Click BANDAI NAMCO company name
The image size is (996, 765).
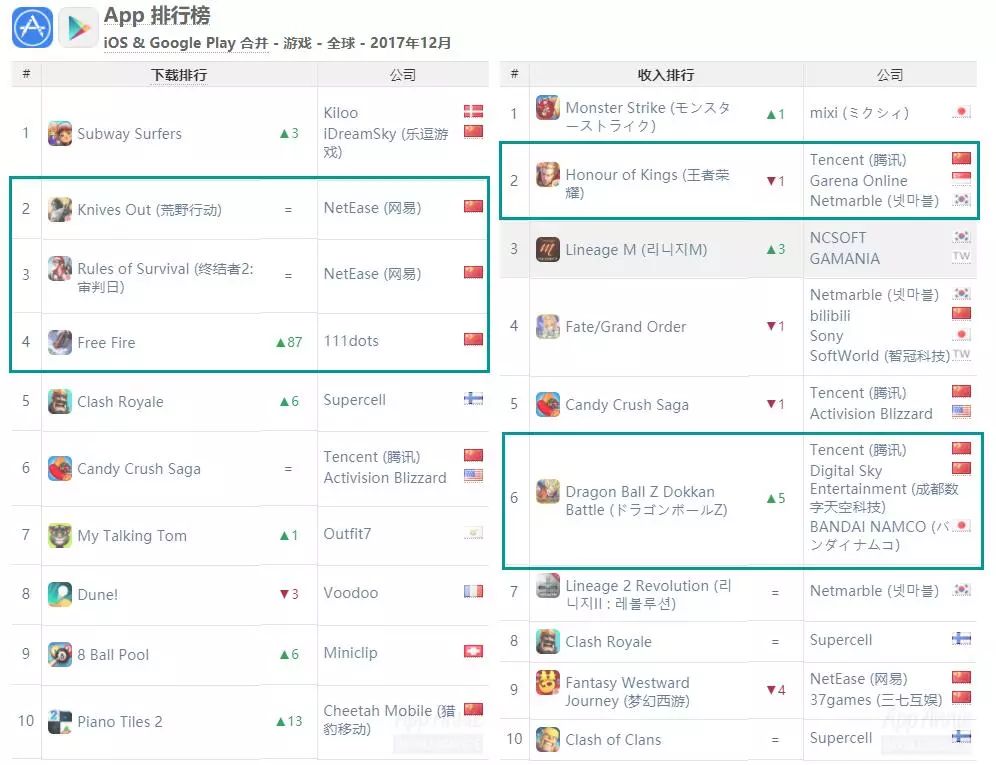tap(880, 536)
